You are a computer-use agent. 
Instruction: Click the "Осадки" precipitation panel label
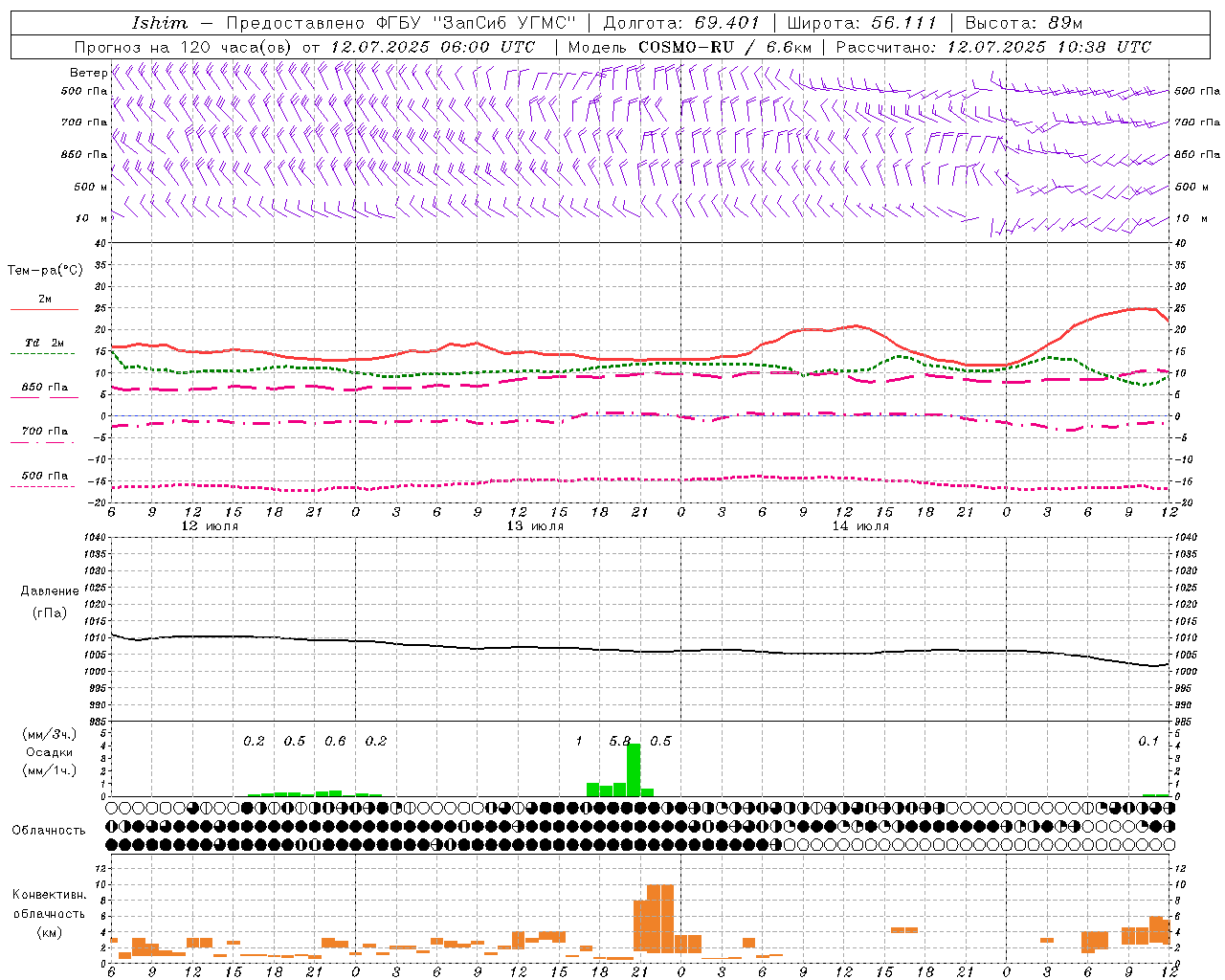click(50, 752)
